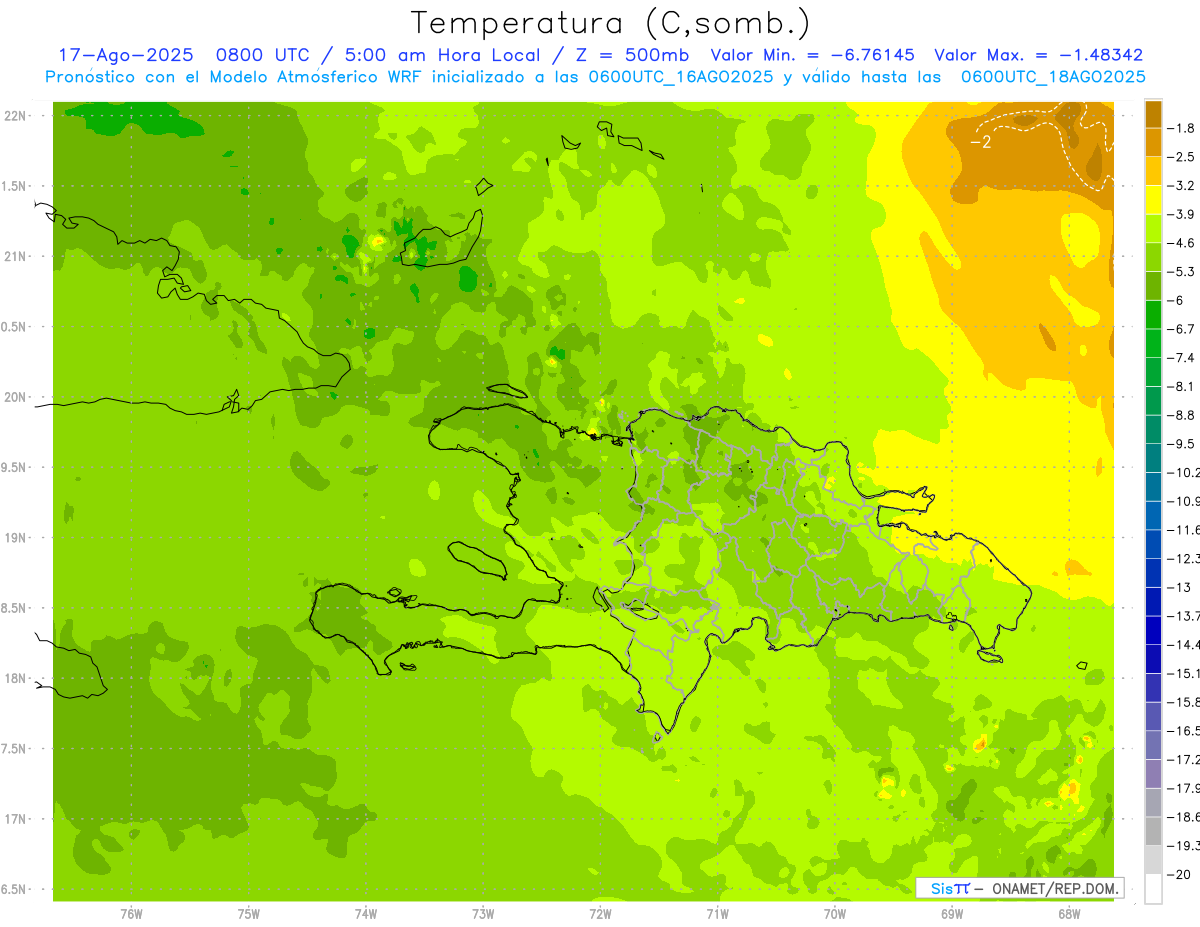Viewport: 1200px width, 927px height.
Task: Click the "22N" latitude axis label
Action: [14, 116]
